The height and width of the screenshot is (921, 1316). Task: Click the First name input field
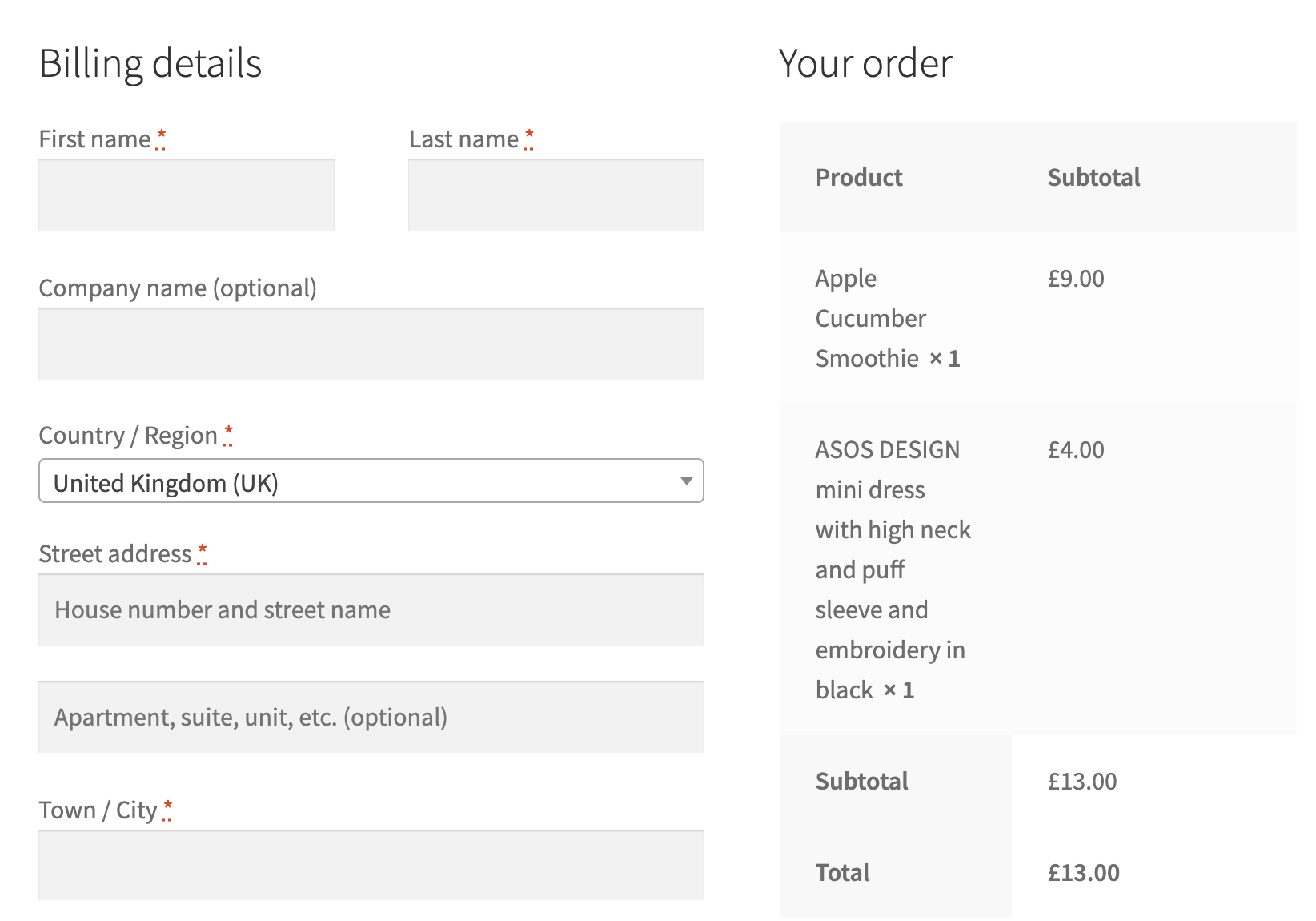187,195
